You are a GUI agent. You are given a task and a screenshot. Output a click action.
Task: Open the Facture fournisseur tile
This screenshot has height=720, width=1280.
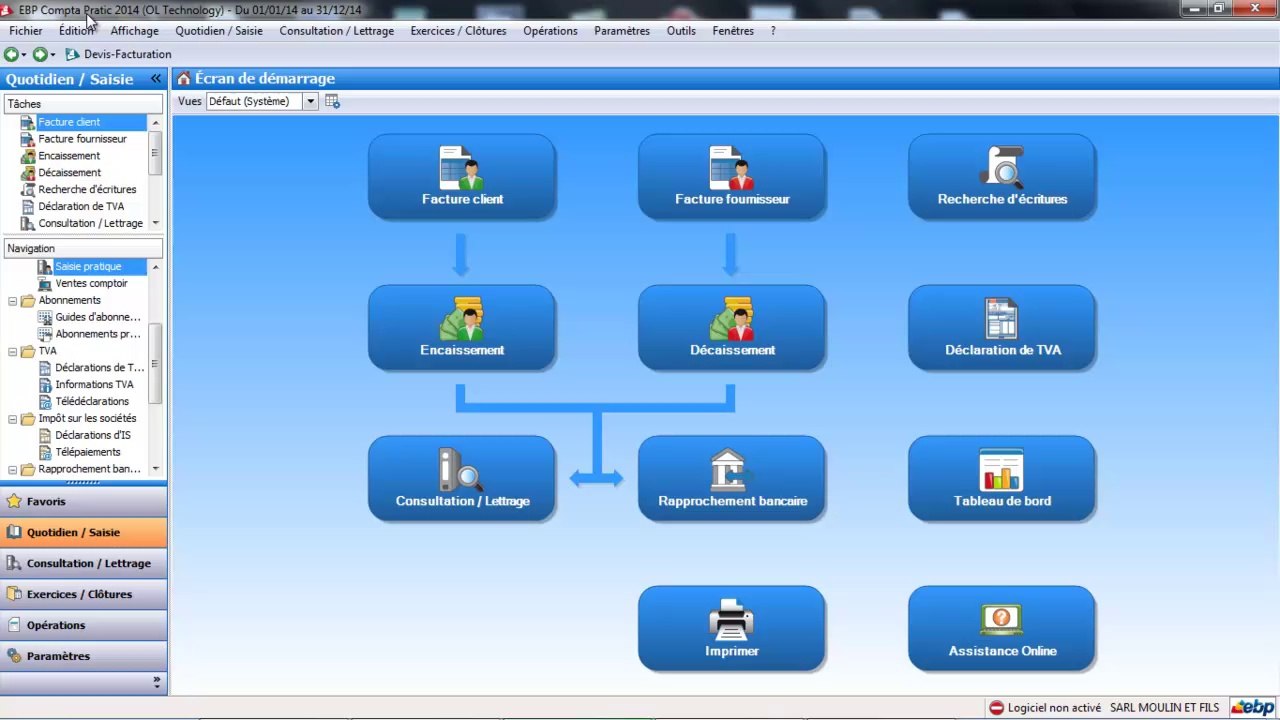tap(732, 177)
